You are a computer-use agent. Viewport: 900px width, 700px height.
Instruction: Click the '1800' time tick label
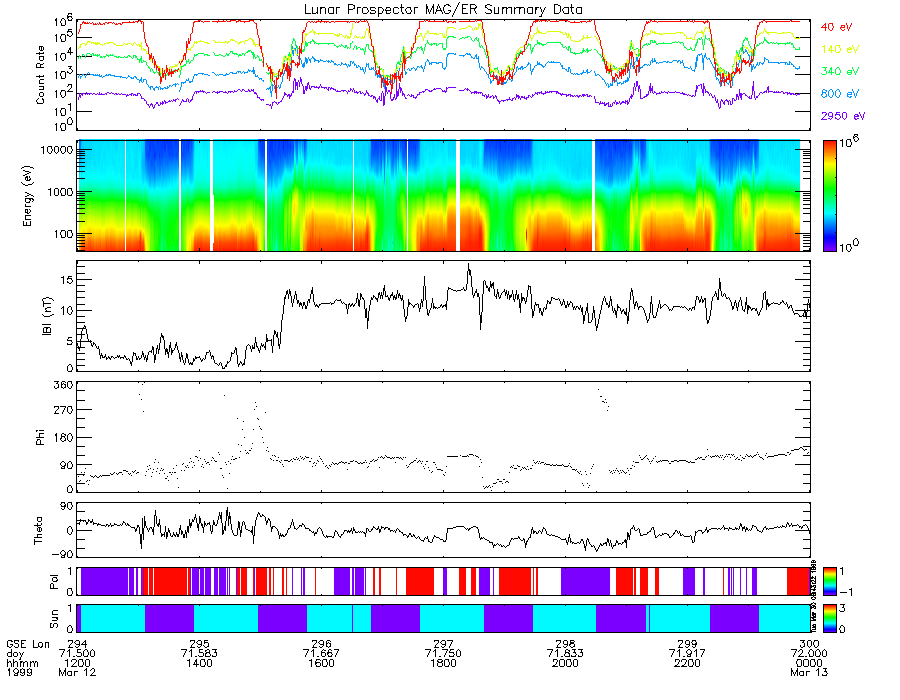(443, 663)
